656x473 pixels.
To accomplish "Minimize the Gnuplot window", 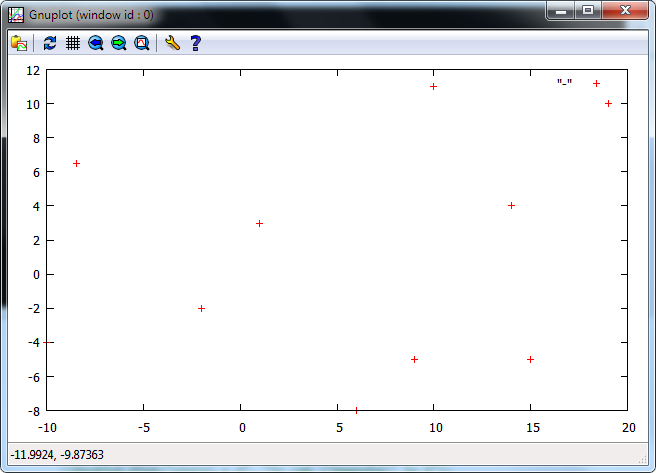I will [561, 10].
